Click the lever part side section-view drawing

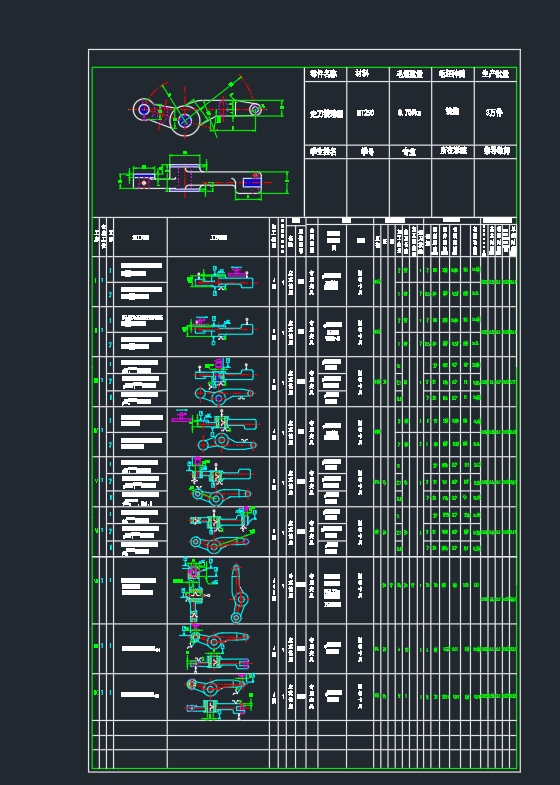point(204,176)
